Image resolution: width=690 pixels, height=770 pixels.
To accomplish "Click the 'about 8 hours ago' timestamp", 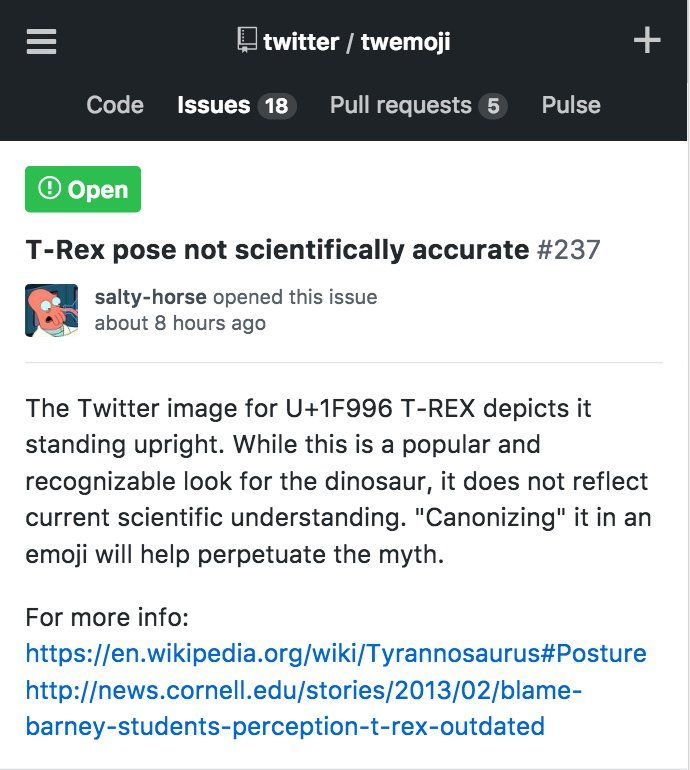I will (x=180, y=323).
